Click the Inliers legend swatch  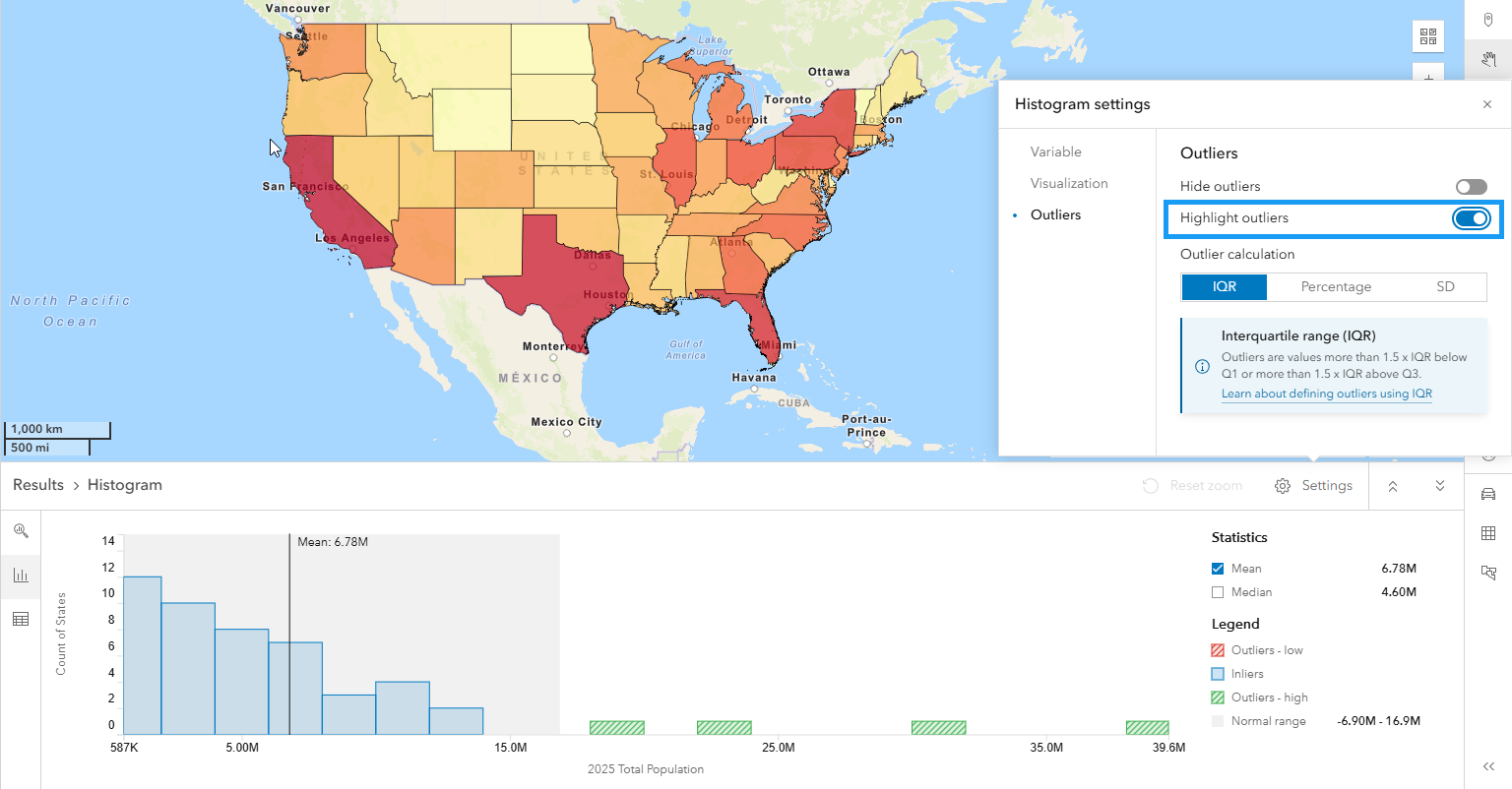[1218, 674]
